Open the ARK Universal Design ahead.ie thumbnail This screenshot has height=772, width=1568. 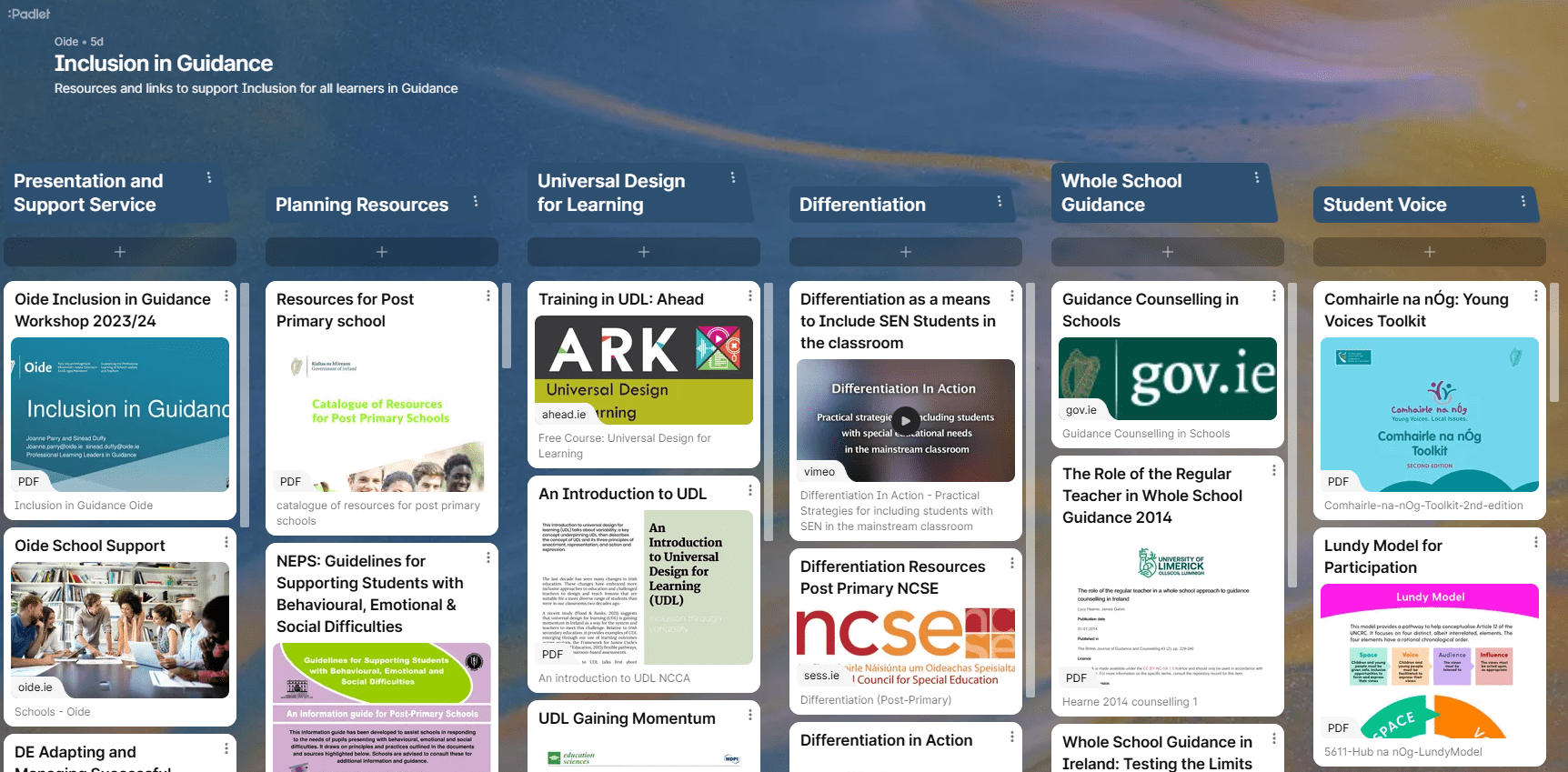(x=644, y=370)
